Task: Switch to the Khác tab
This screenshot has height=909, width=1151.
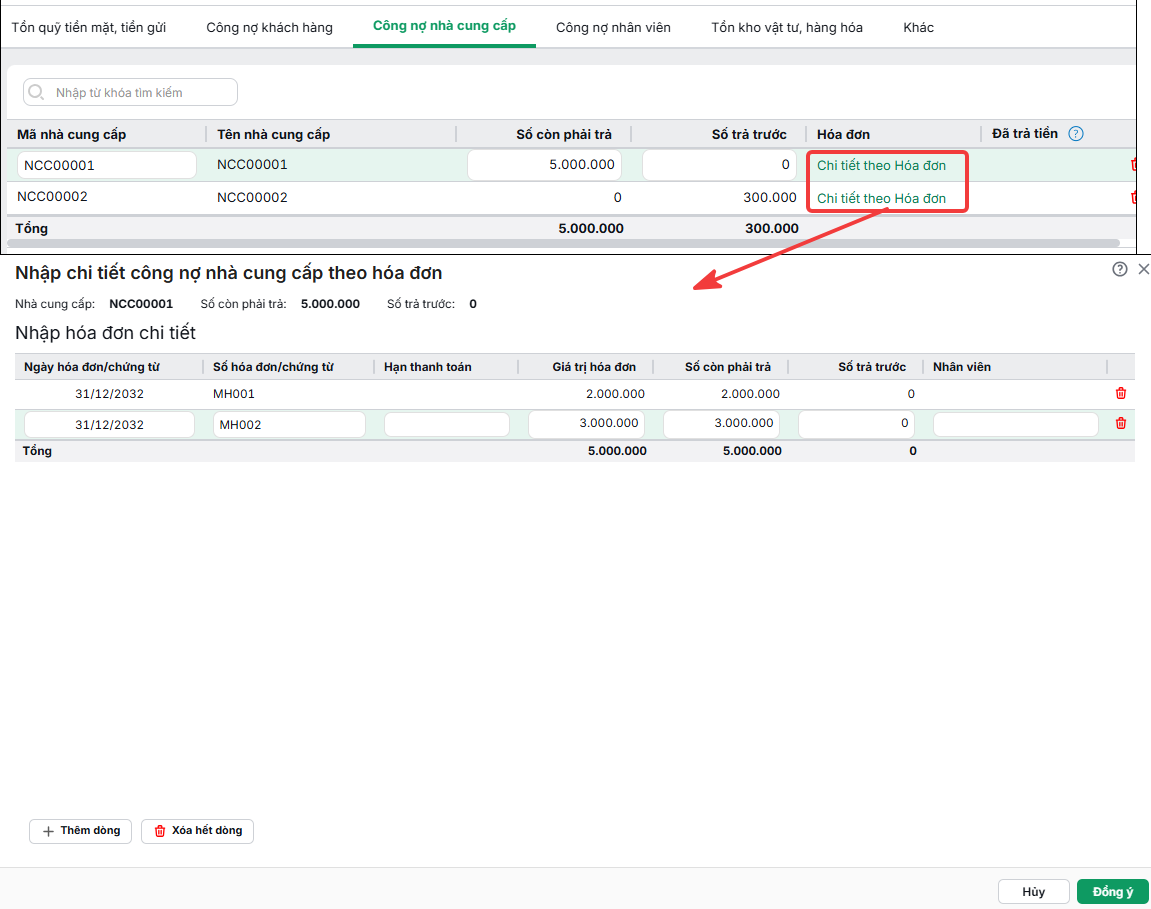Action: [918, 28]
